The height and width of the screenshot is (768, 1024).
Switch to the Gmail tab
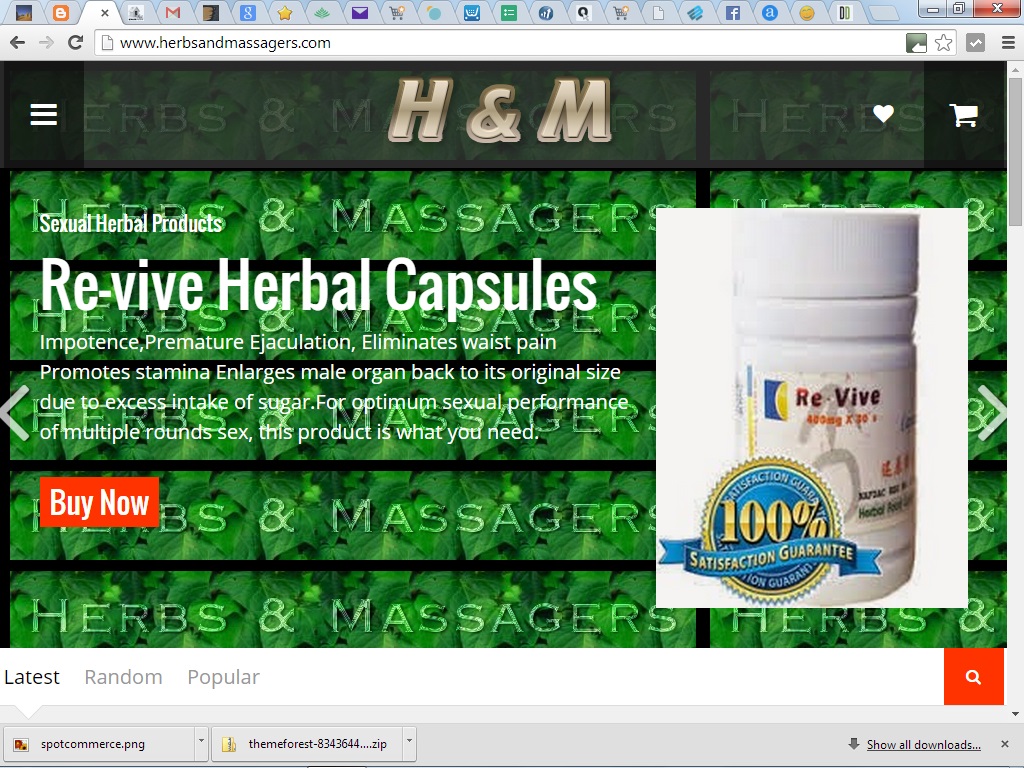172,12
